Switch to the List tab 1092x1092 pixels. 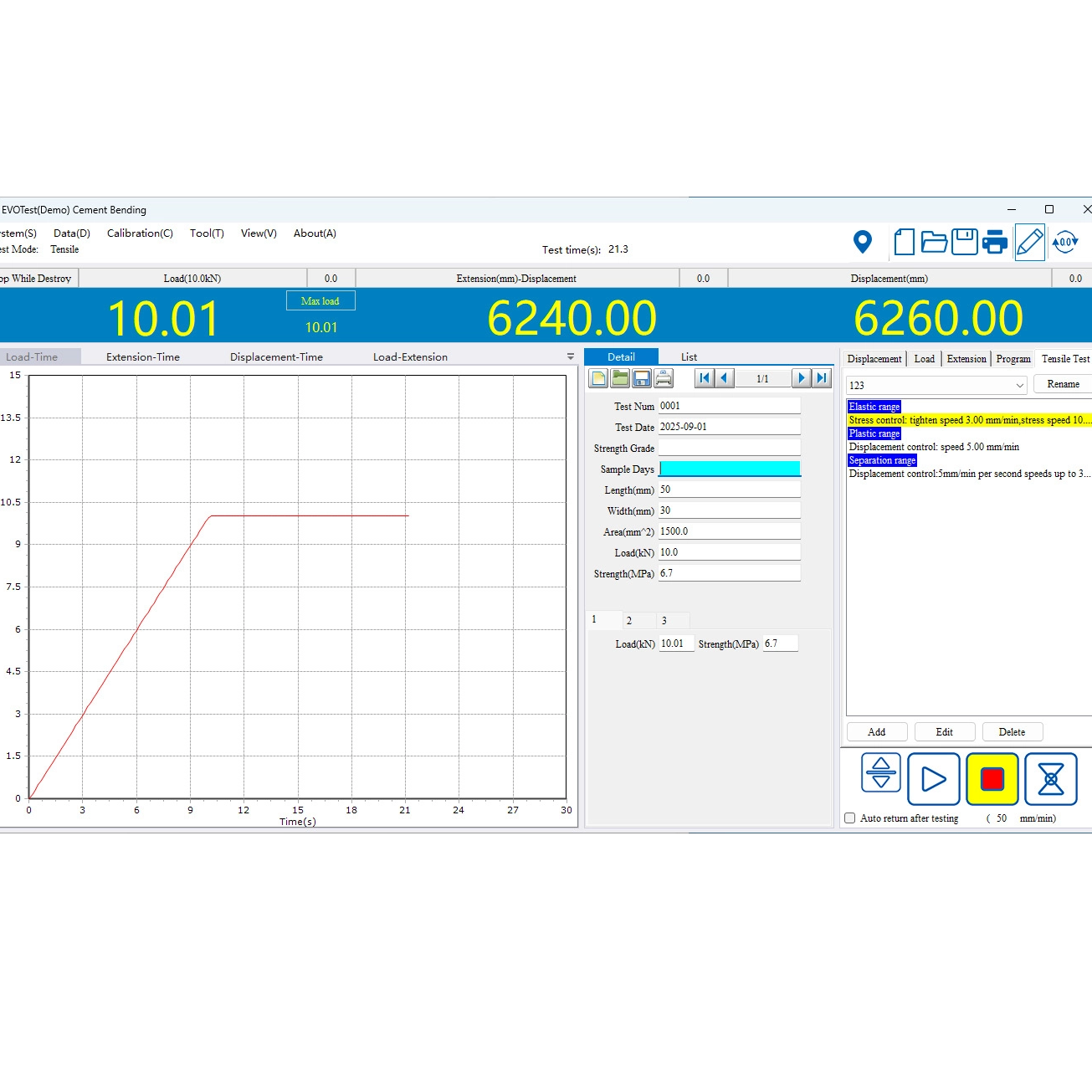point(689,356)
